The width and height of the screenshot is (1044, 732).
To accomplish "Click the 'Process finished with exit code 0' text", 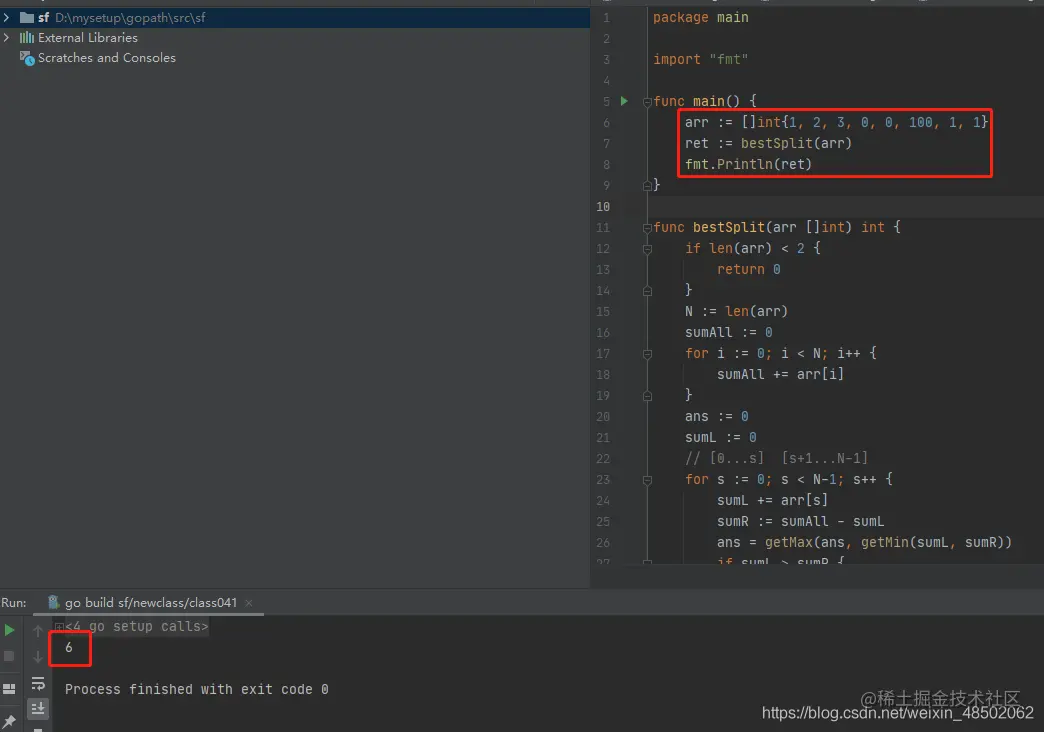I will (196, 689).
